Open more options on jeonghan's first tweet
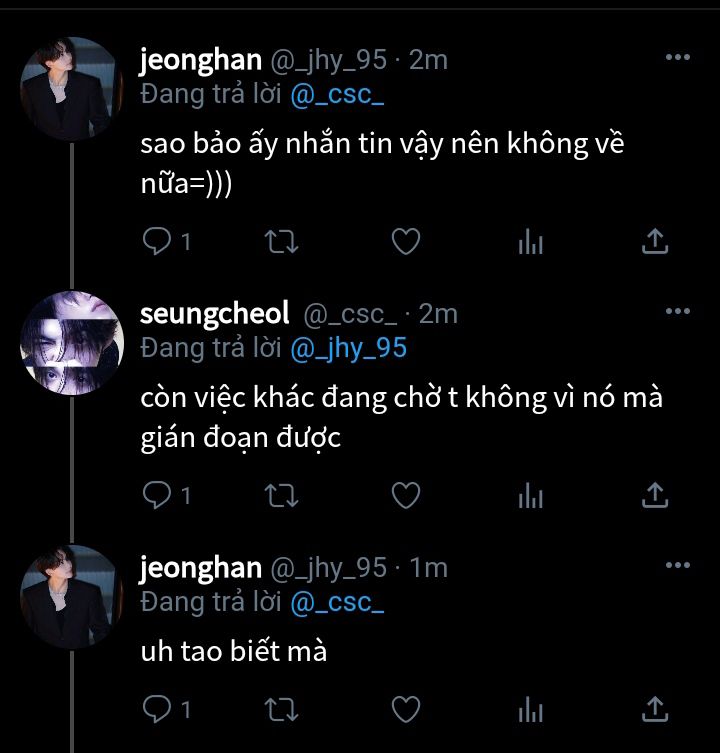 [x=678, y=58]
